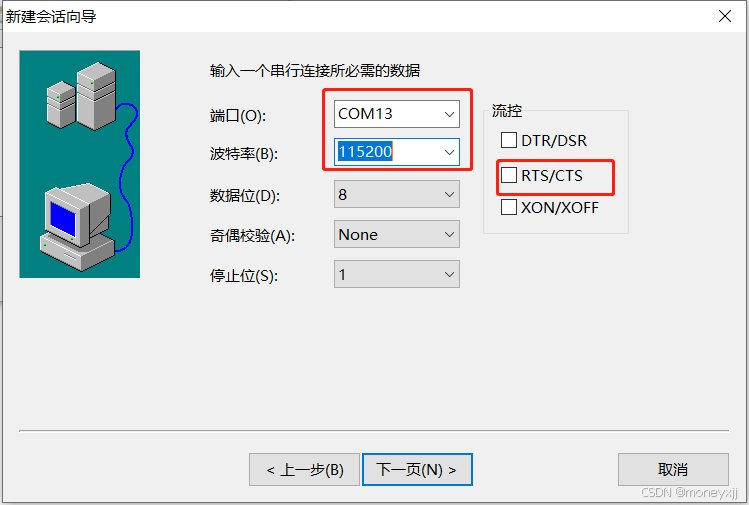The image size is (749, 505).
Task: Enable the DTR/DSR flow control checkbox
Action: click(509, 140)
